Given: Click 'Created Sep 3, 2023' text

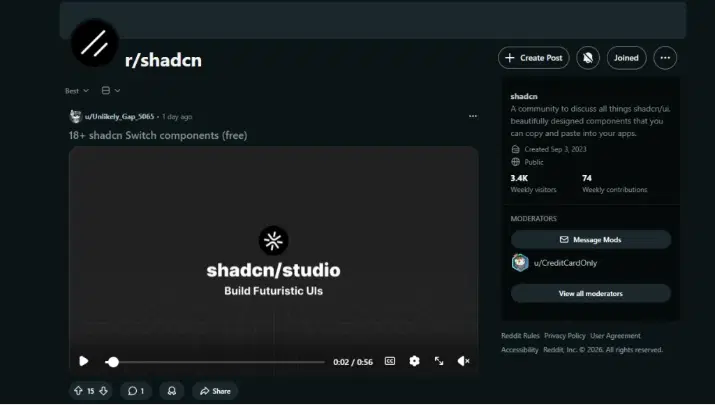Looking at the screenshot, I should point(555,149).
